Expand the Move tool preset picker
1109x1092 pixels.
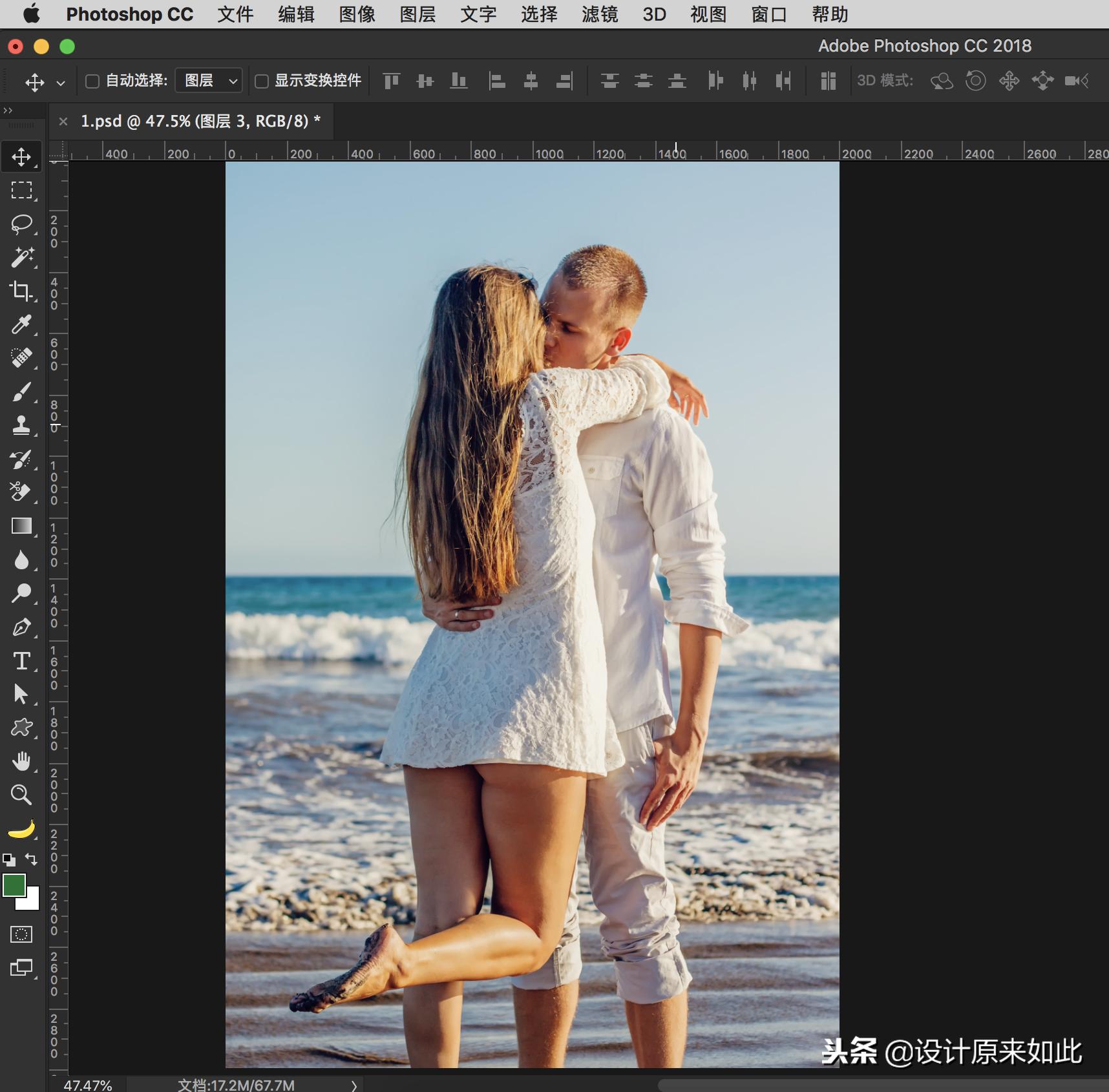[x=61, y=83]
